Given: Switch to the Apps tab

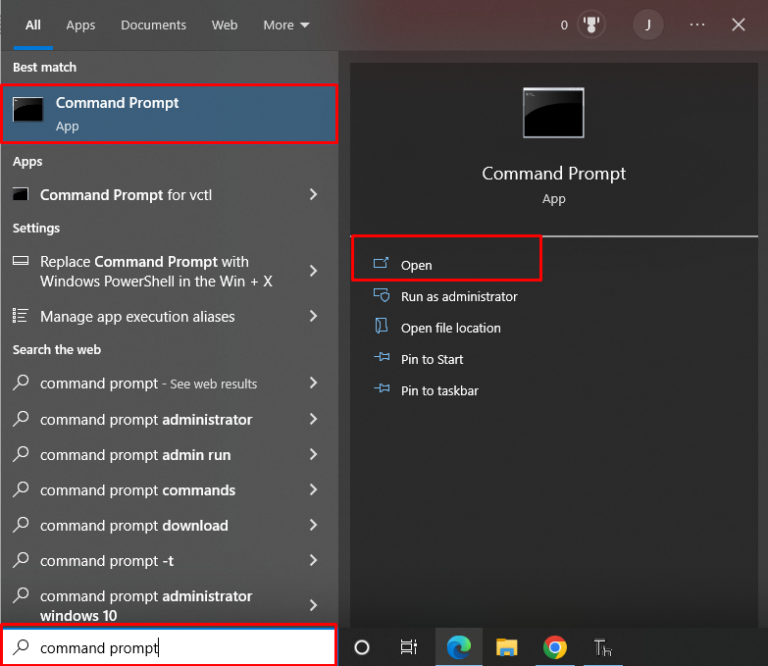Looking at the screenshot, I should click(80, 25).
